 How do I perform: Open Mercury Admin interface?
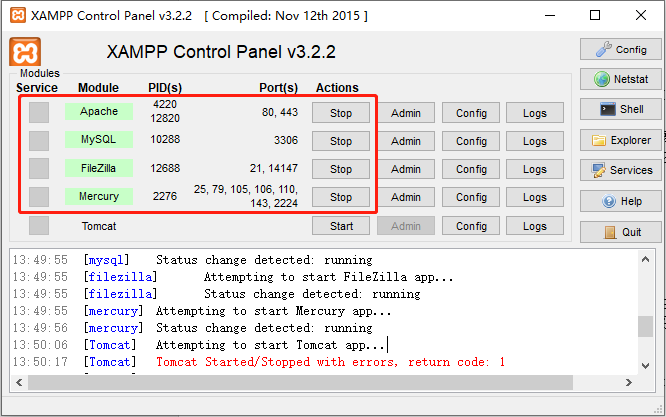coord(406,197)
